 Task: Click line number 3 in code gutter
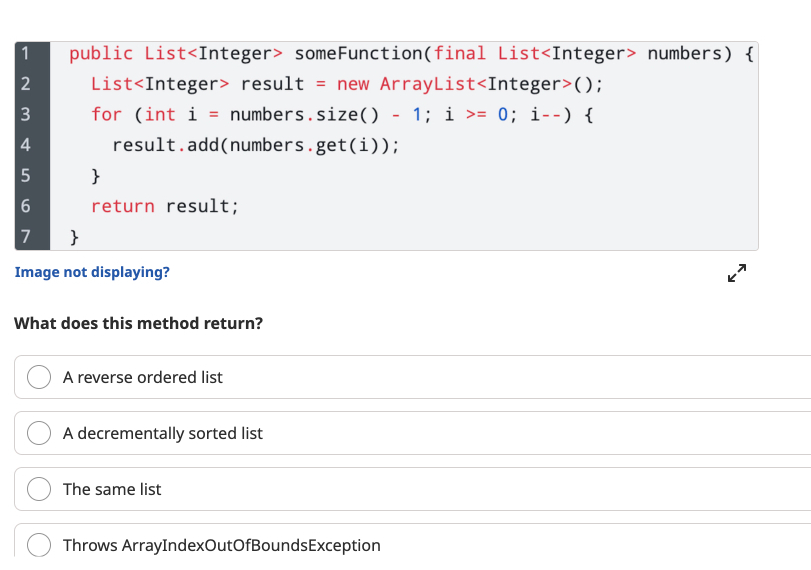point(25,114)
